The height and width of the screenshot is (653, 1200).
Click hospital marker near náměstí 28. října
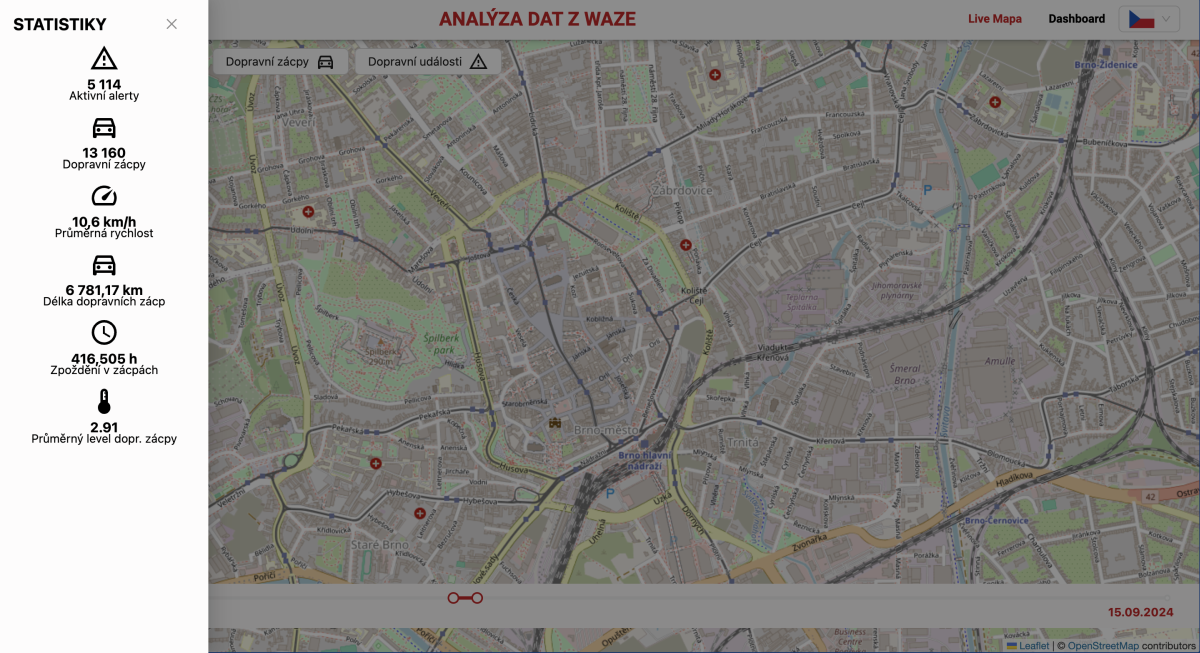pyautogui.click(x=715, y=74)
